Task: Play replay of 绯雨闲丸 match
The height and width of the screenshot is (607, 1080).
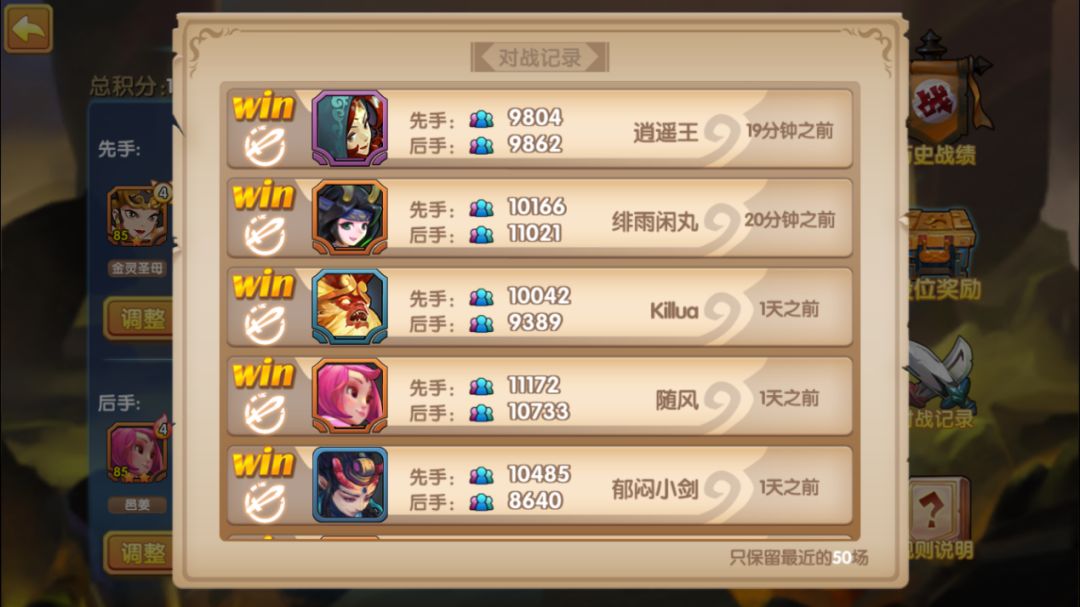Action: 265,235
